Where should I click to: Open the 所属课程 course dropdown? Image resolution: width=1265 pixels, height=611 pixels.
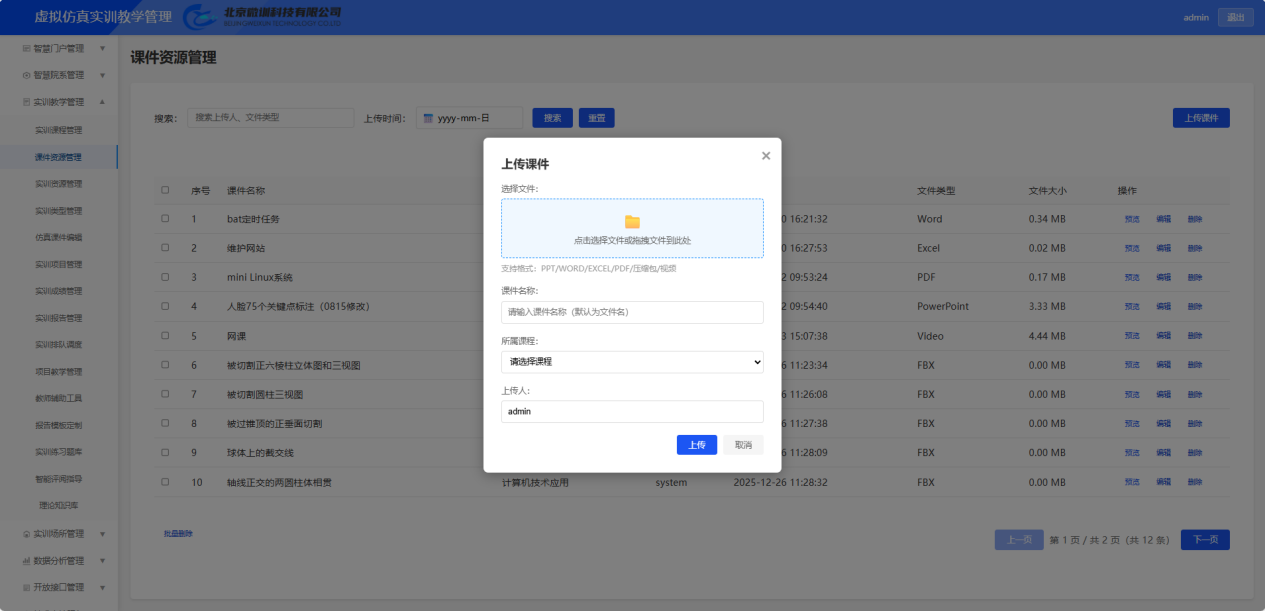[x=632, y=362]
